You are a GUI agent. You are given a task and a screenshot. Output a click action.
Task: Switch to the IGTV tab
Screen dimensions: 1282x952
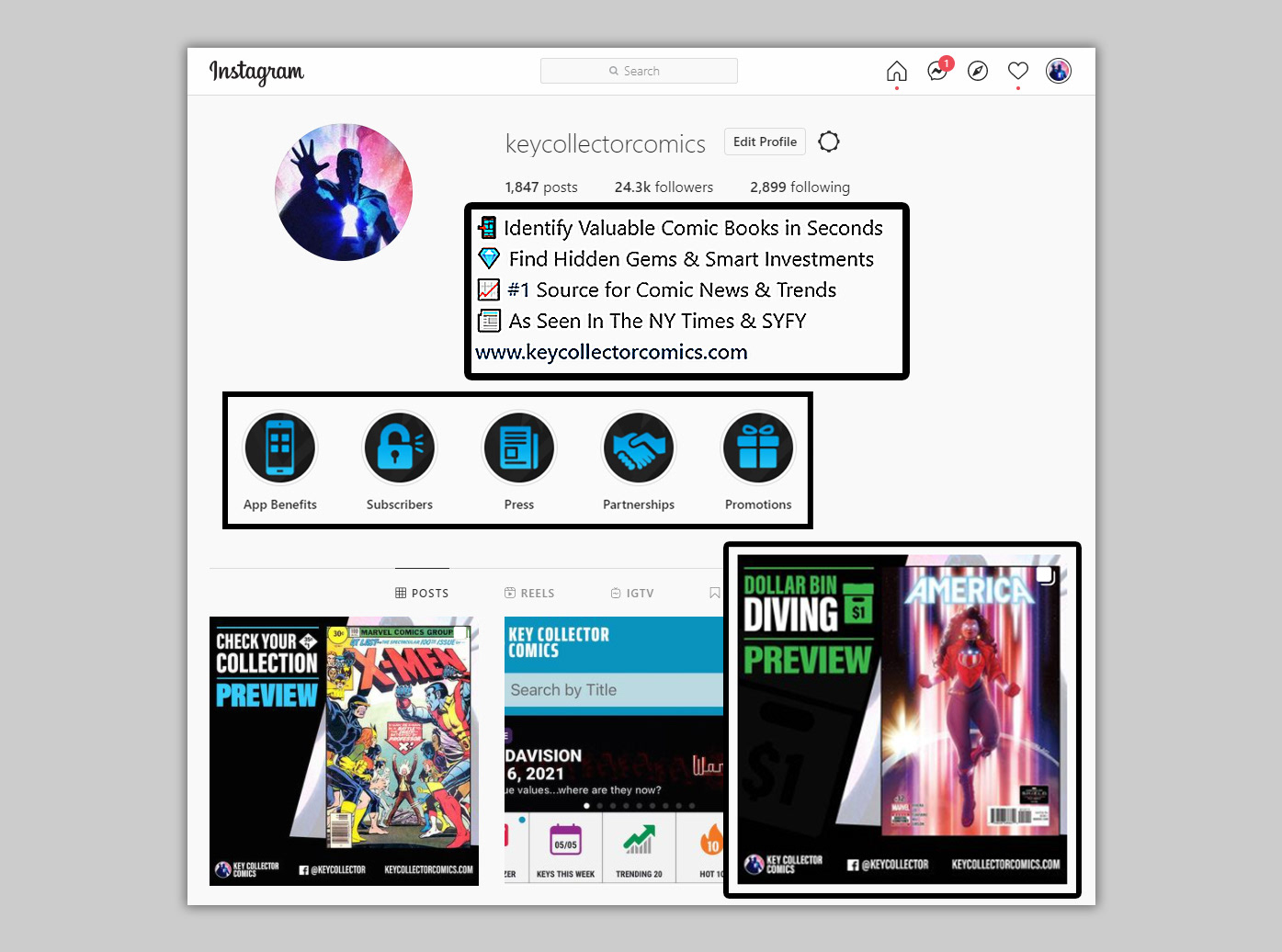pyautogui.click(x=632, y=593)
